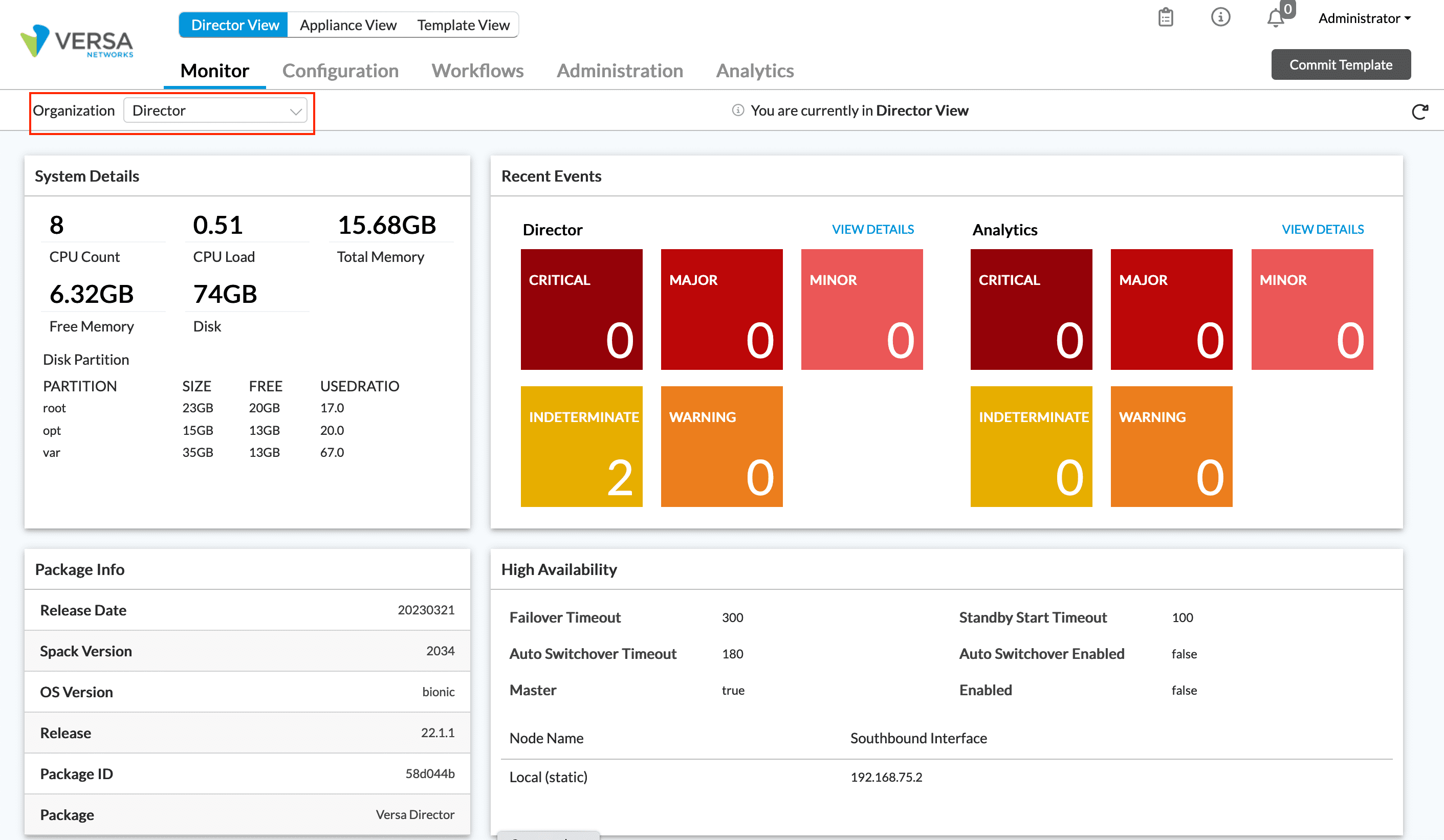Switch to Appliance View
Screen dimensions: 1444x840
[x=348, y=25]
